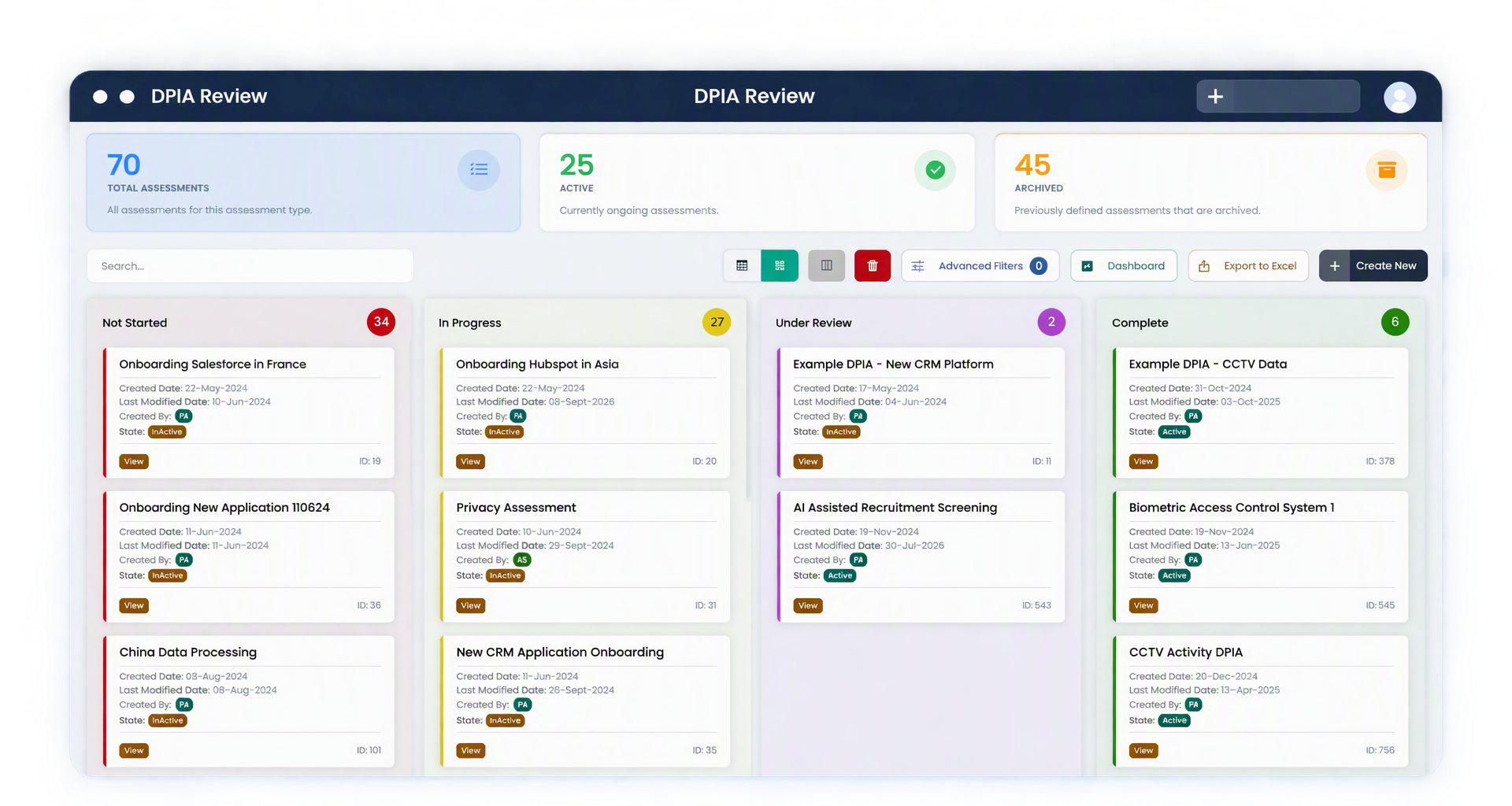This screenshot has height=806, width=1512.
Task: Click the green Active checkmark icon
Action: [x=935, y=170]
